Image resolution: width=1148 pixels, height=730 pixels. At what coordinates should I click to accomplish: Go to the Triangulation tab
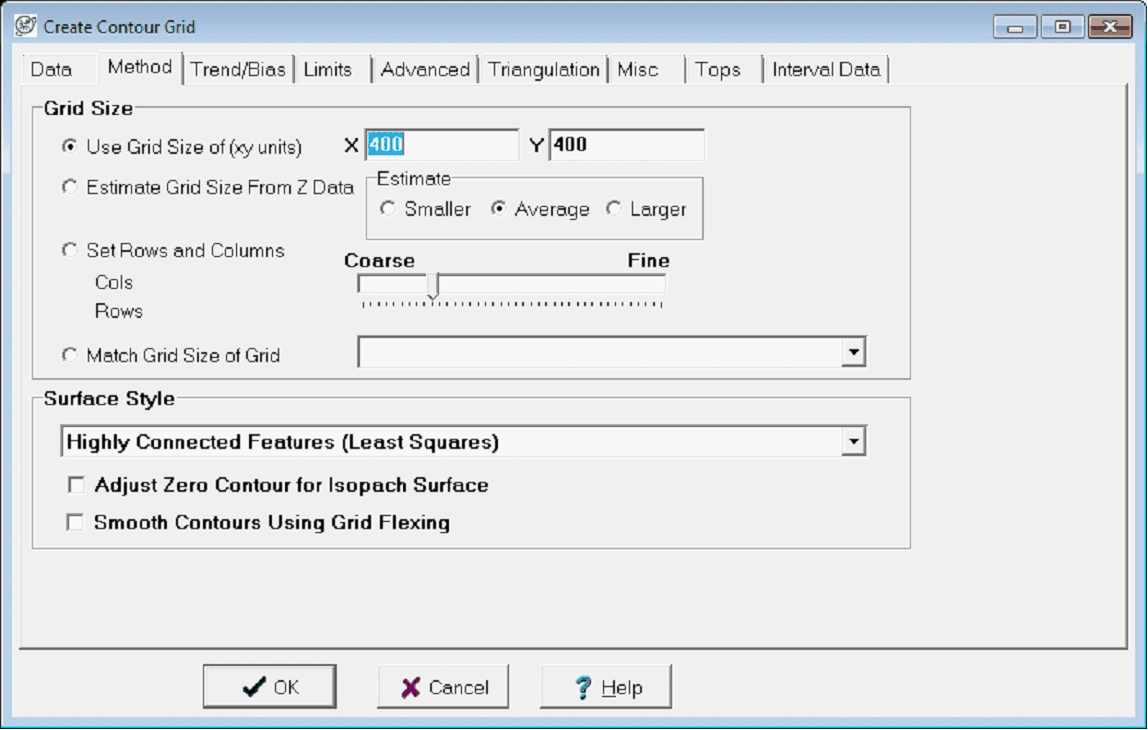click(x=544, y=70)
